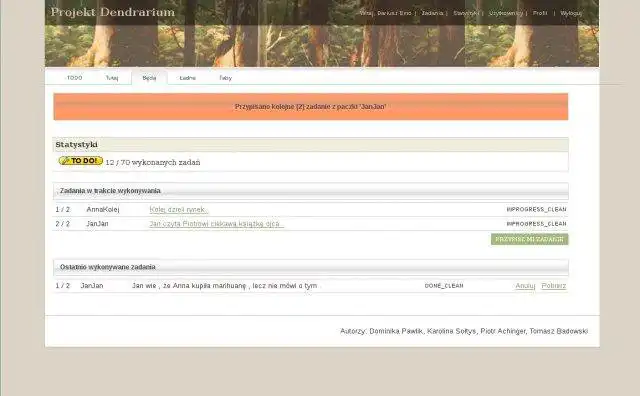Click Anuluj for the JanJan done task

(525, 286)
